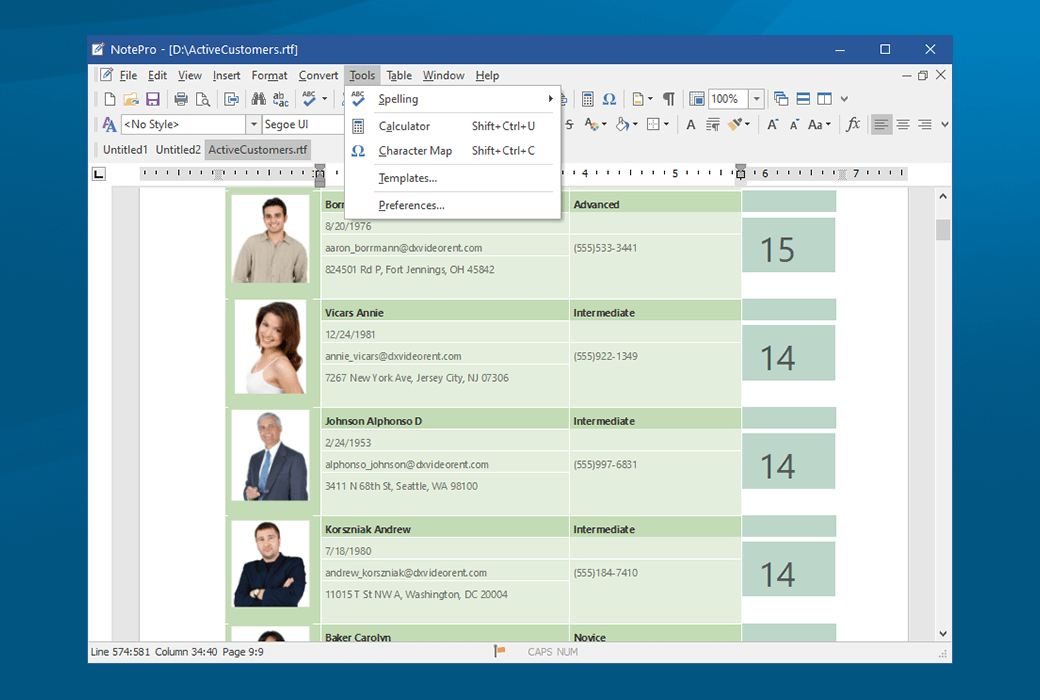This screenshot has height=700, width=1040.
Task: Tile windows vertically
Action: pyautogui.click(x=824, y=99)
